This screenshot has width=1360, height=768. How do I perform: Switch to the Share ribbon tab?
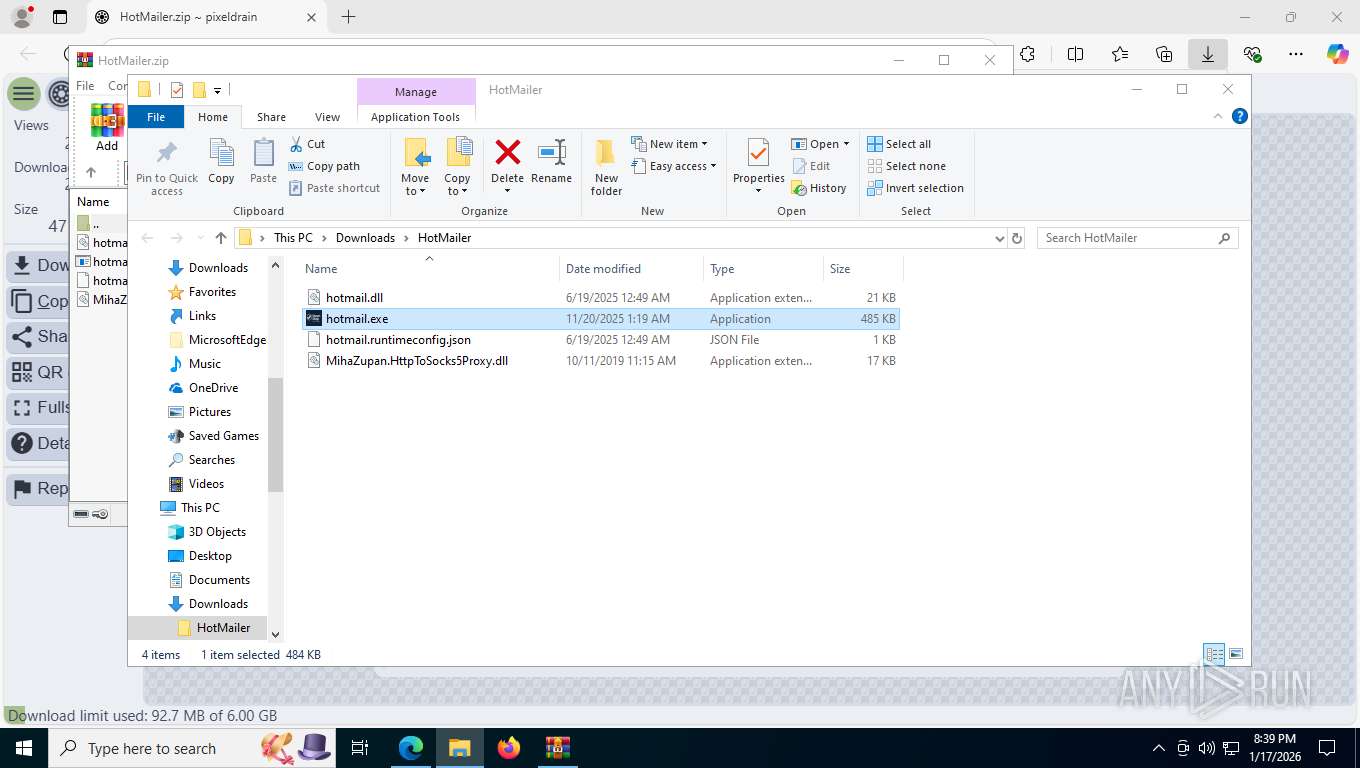(271, 117)
